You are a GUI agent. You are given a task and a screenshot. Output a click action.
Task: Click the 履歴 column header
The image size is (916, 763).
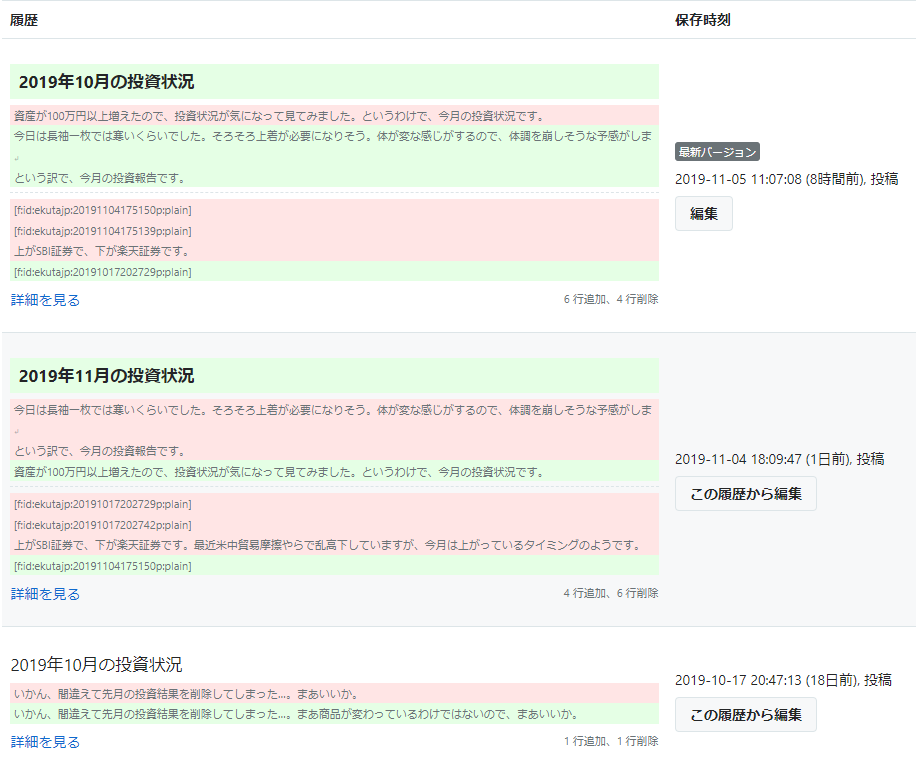click(x=24, y=20)
